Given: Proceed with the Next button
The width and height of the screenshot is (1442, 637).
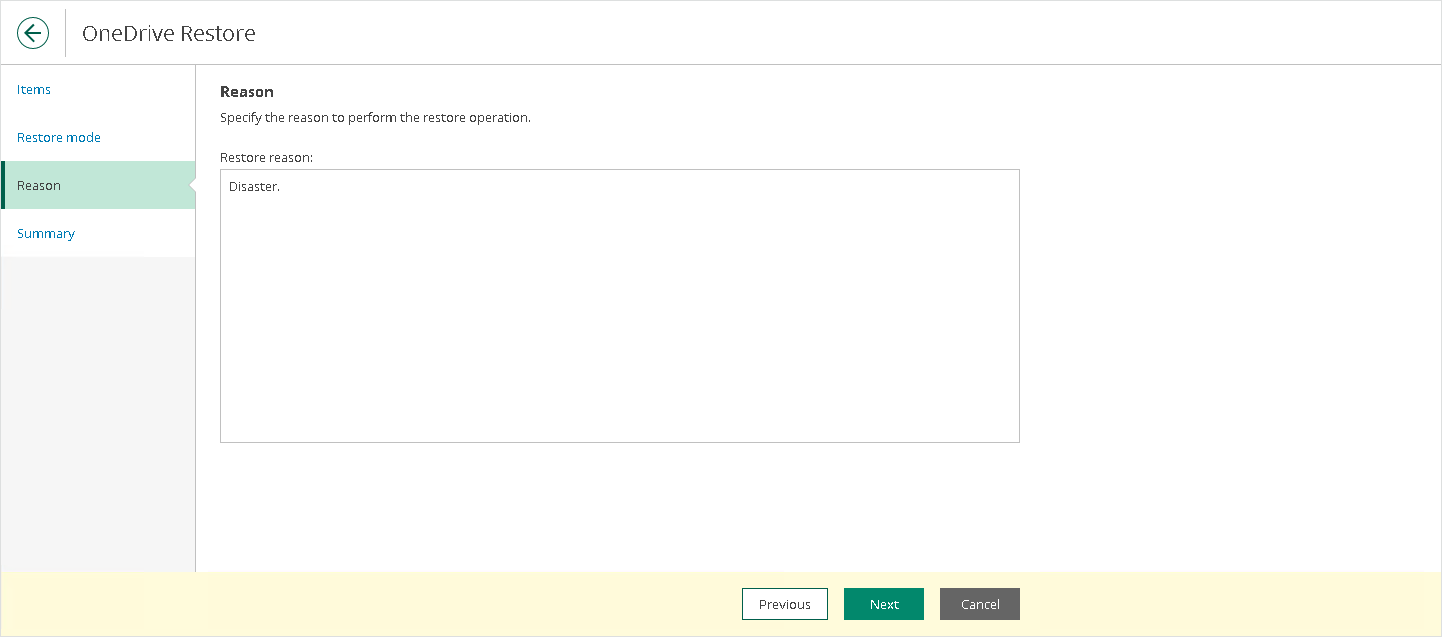Looking at the screenshot, I should coord(884,604).
